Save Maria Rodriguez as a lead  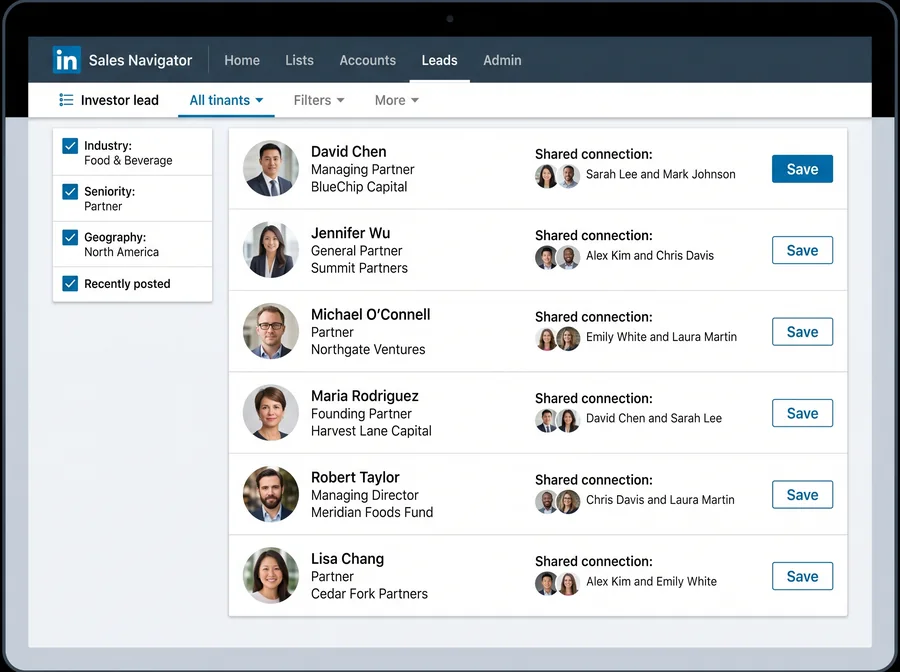tap(802, 413)
